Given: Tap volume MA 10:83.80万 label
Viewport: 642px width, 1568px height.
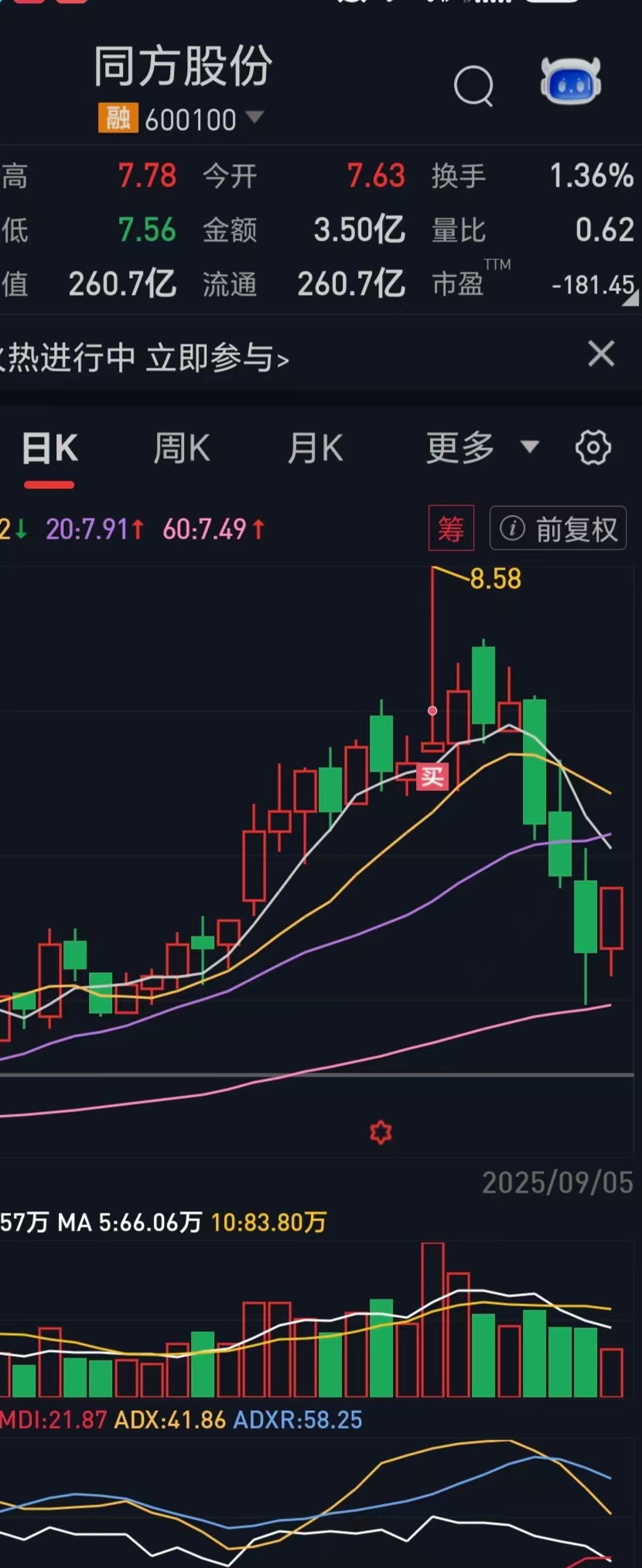Looking at the screenshot, I should coord(269,1223).
